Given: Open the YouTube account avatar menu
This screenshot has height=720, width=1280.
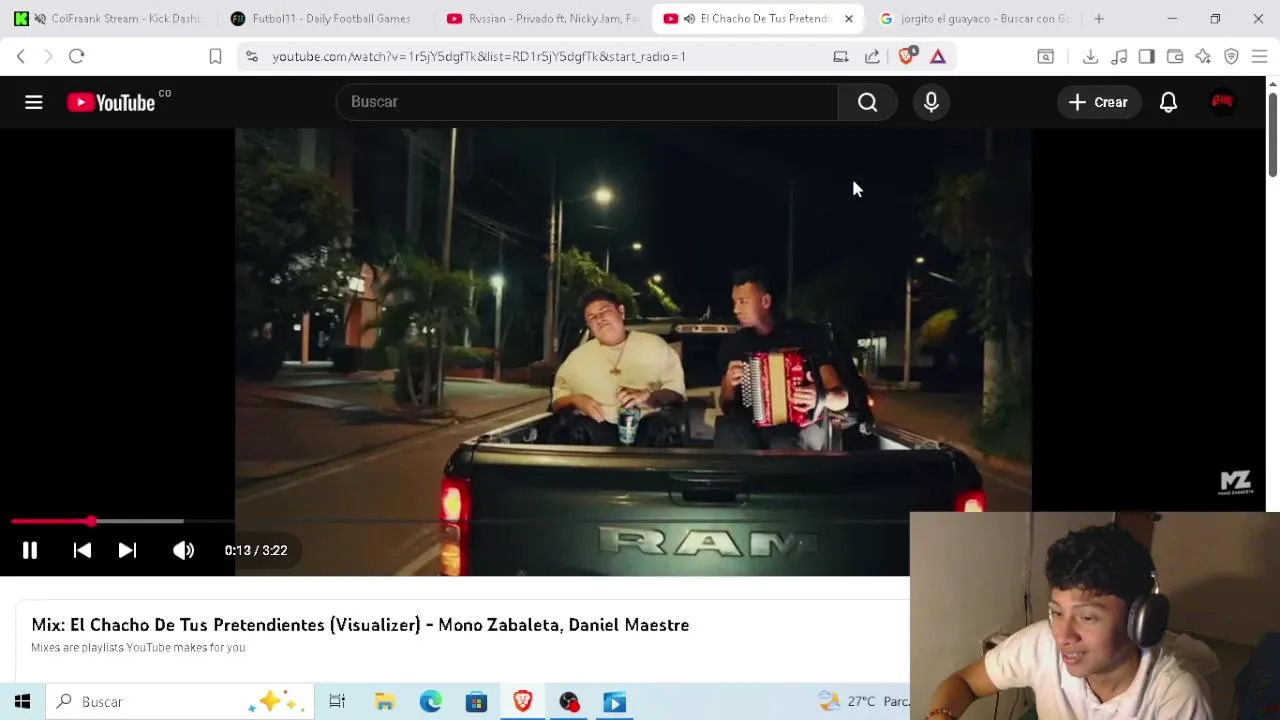Looking at the screenshot, I should (1222, 102).
